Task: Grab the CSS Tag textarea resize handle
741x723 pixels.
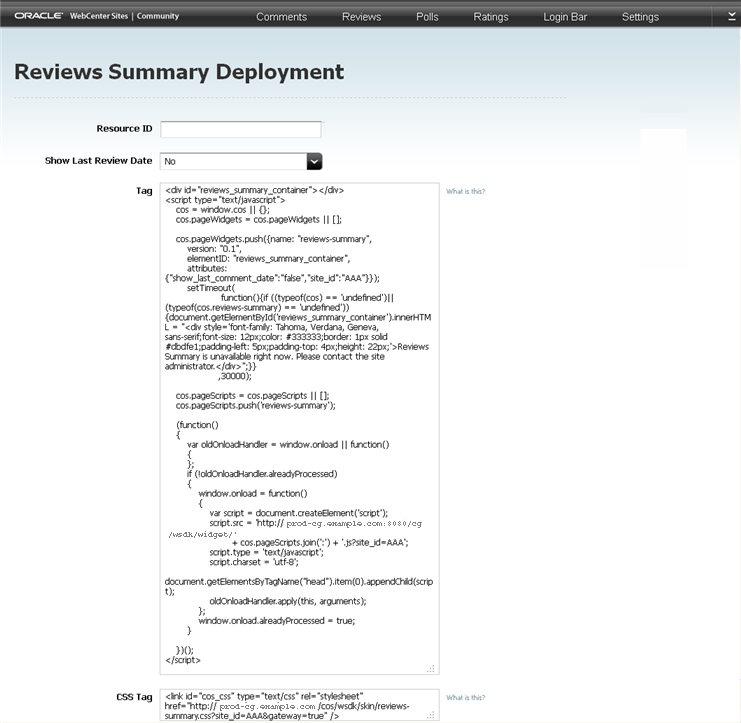Action: (x=431, y=715)
